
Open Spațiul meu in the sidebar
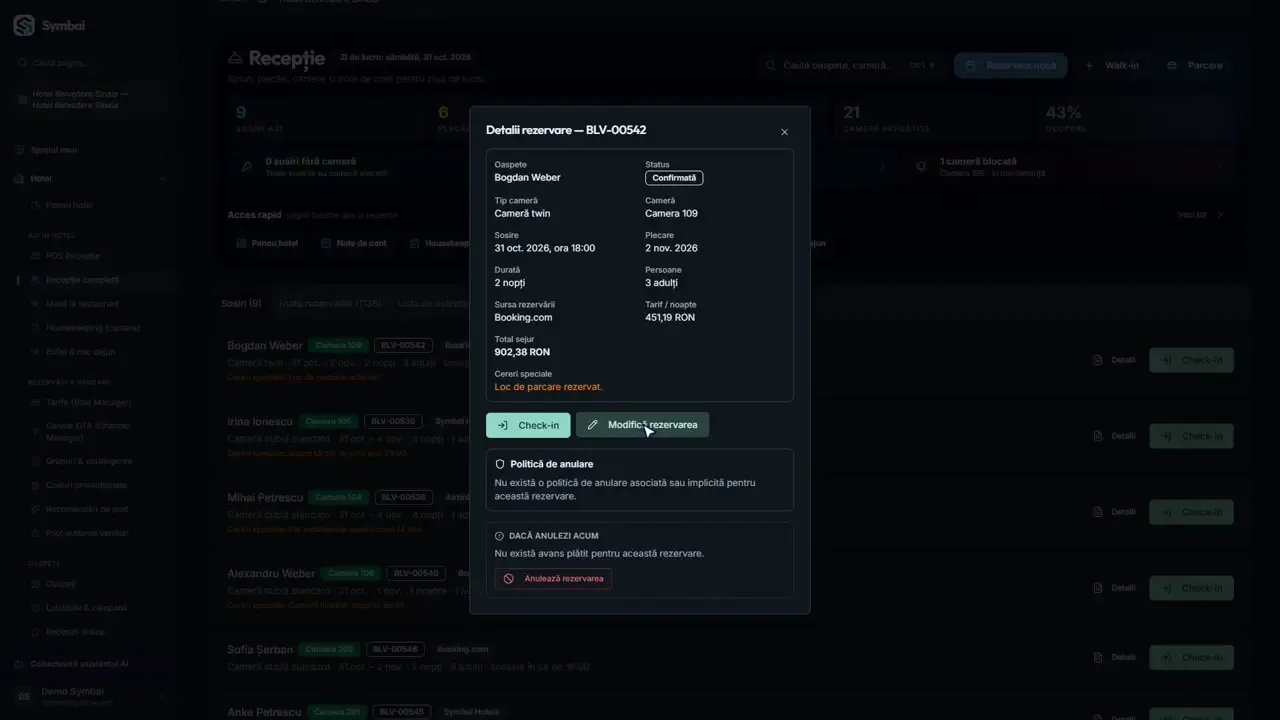(x=88, y=150)
